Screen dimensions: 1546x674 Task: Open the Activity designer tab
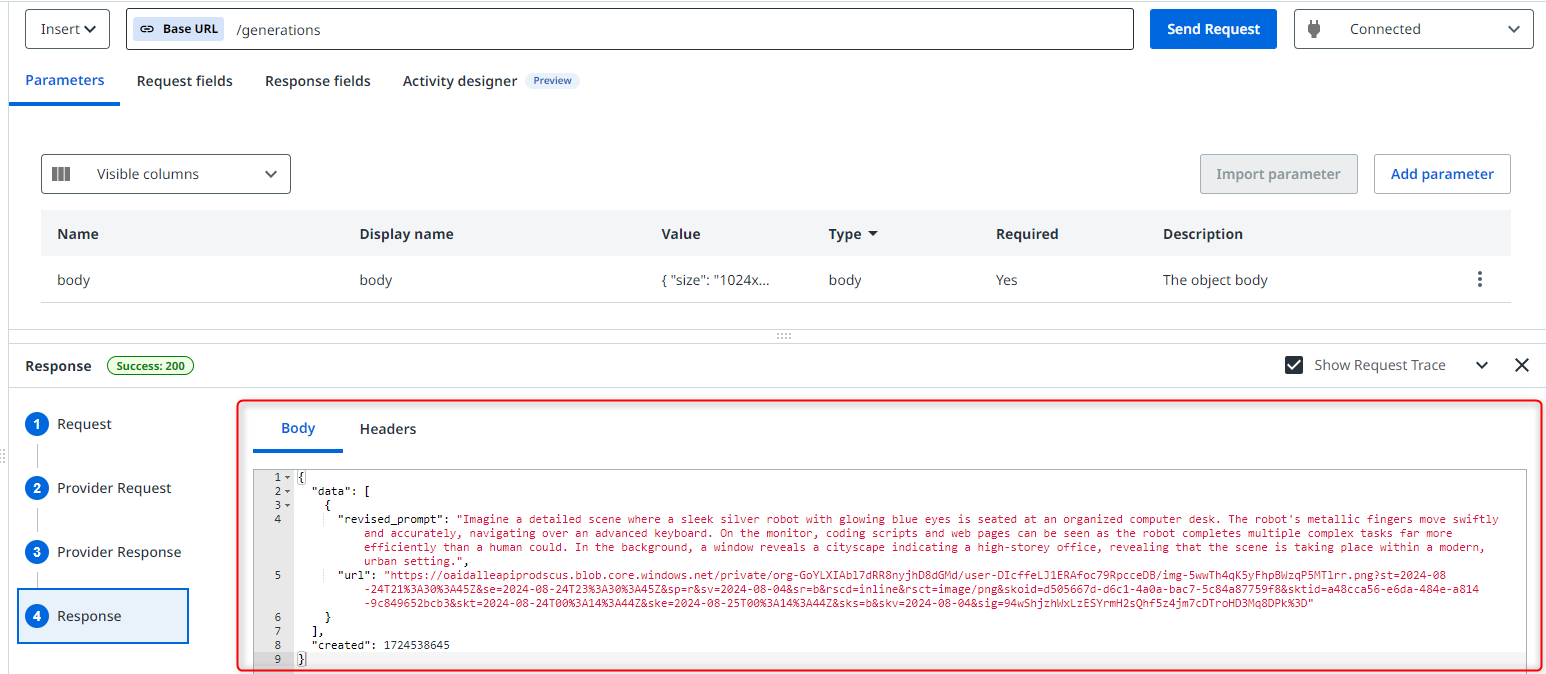460,81
